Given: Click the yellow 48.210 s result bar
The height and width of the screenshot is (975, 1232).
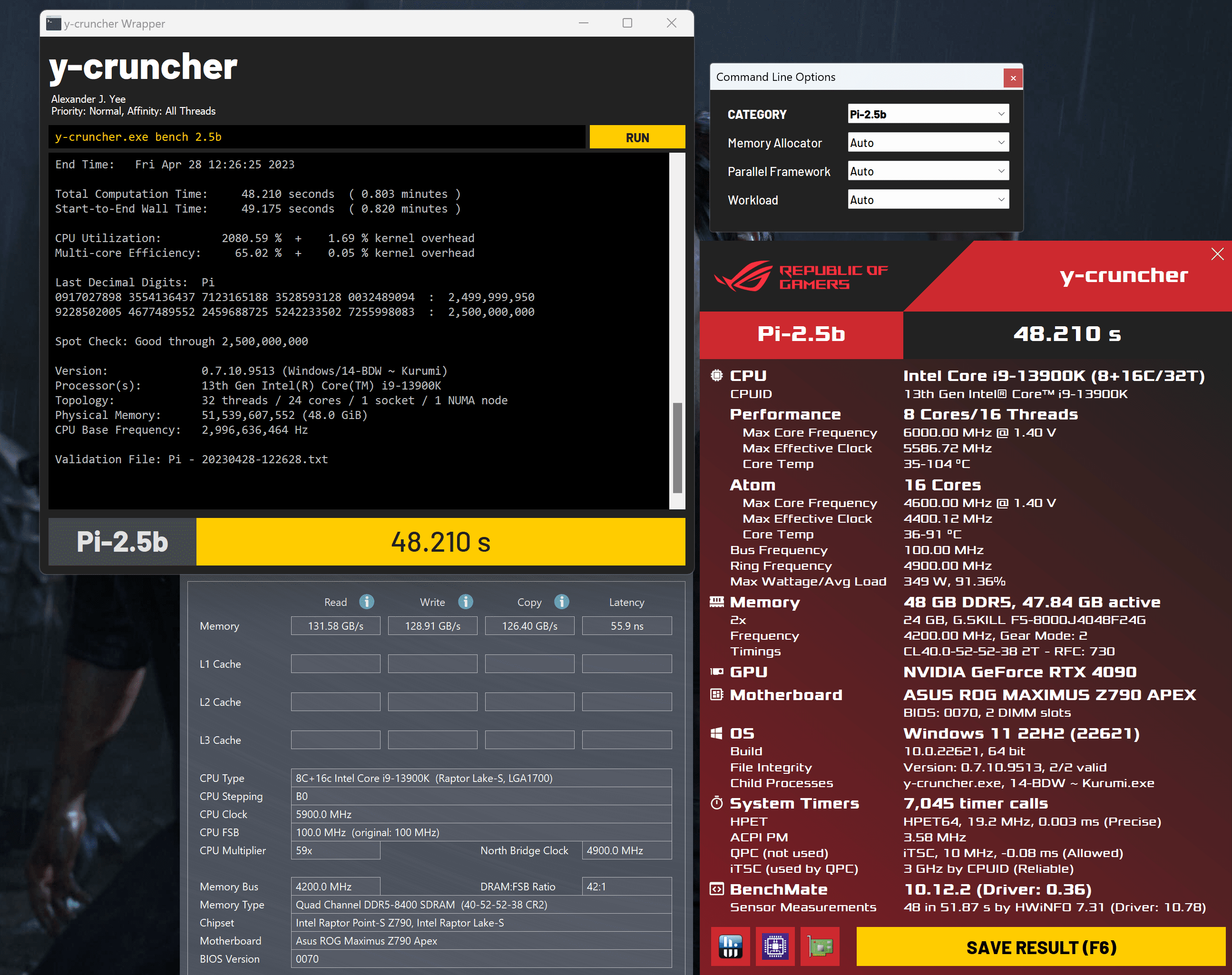Looking at the screenshot, I should click(x=441, y=542).
